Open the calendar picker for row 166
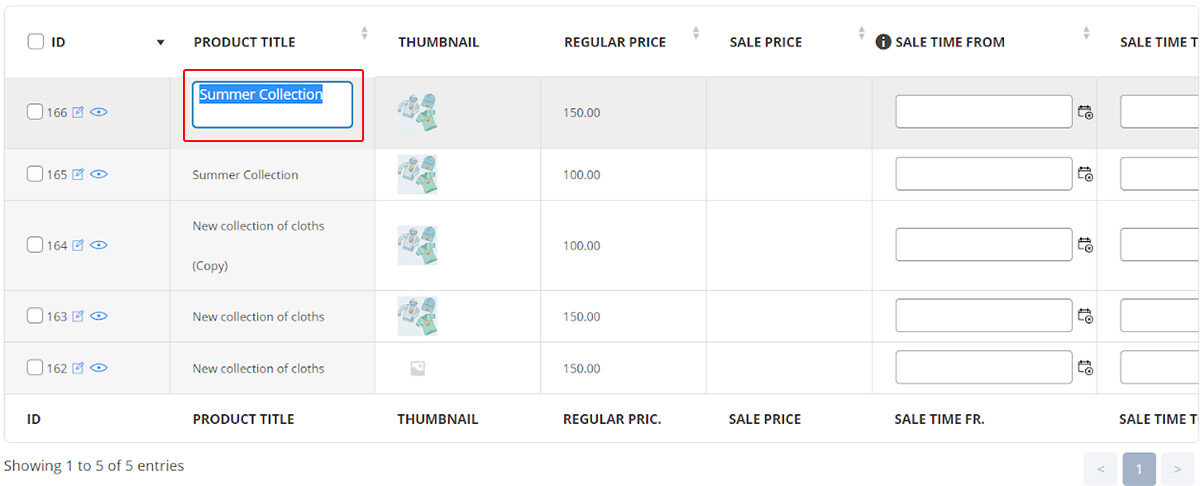The width and height of the screenshot is (1200, 486). tap(1085, 112)
